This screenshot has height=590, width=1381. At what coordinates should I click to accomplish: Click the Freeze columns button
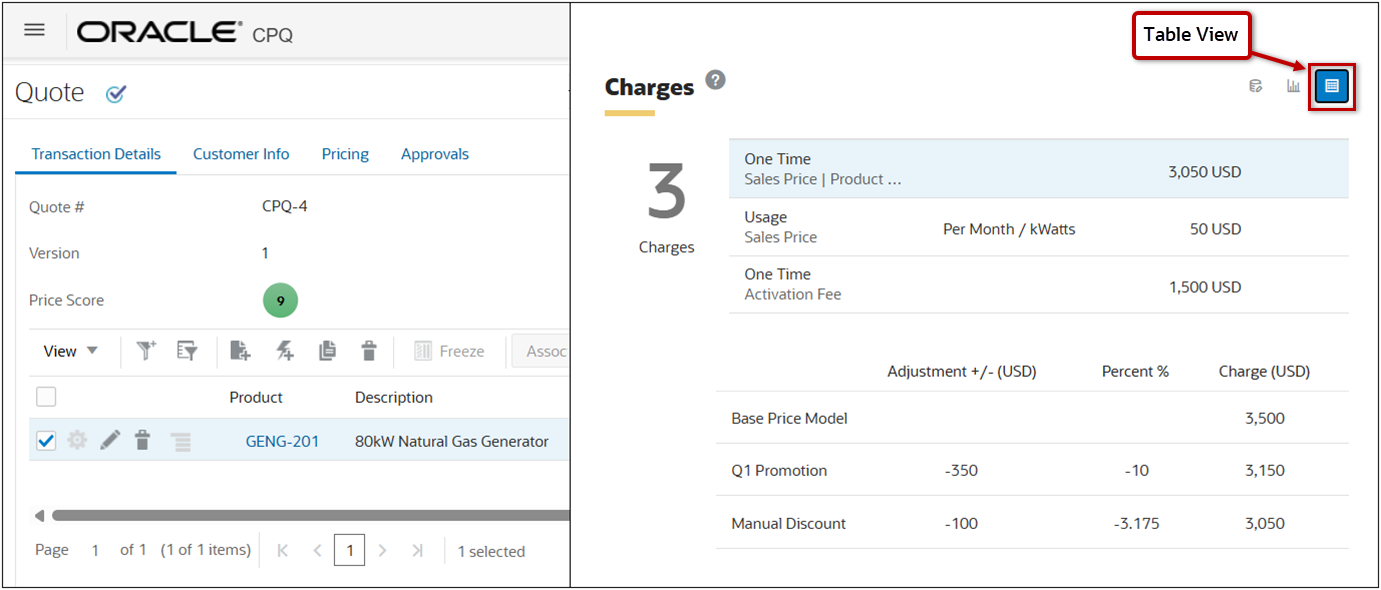449,351
